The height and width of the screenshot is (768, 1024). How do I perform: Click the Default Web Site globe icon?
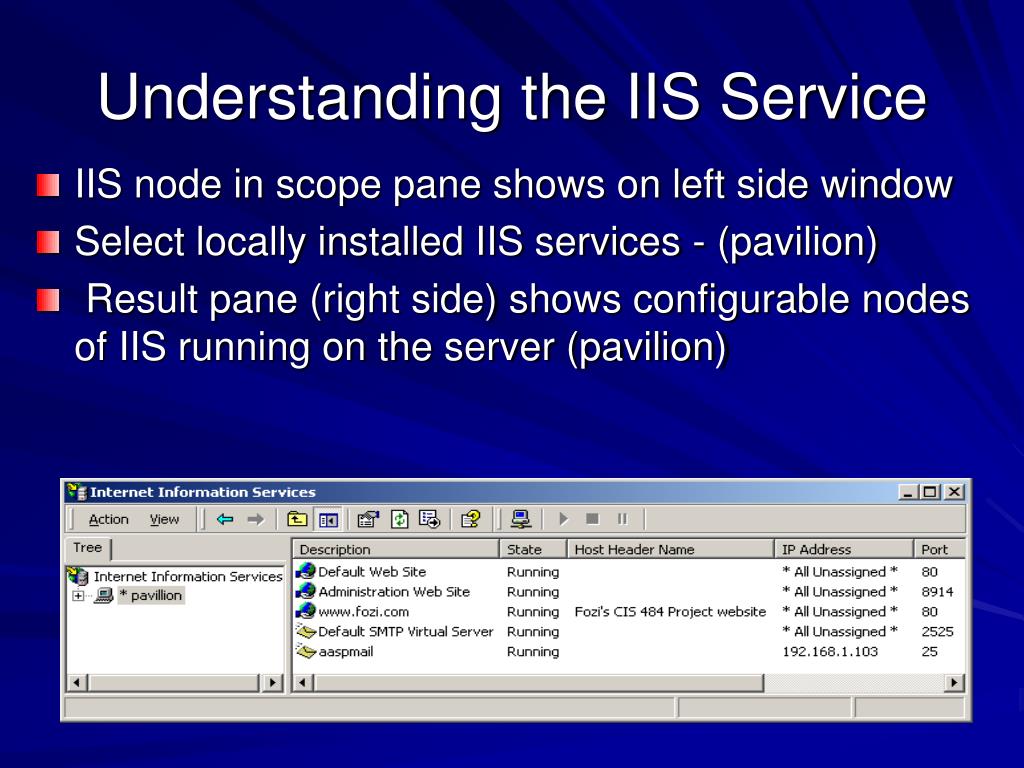click(x=306, y=571)
